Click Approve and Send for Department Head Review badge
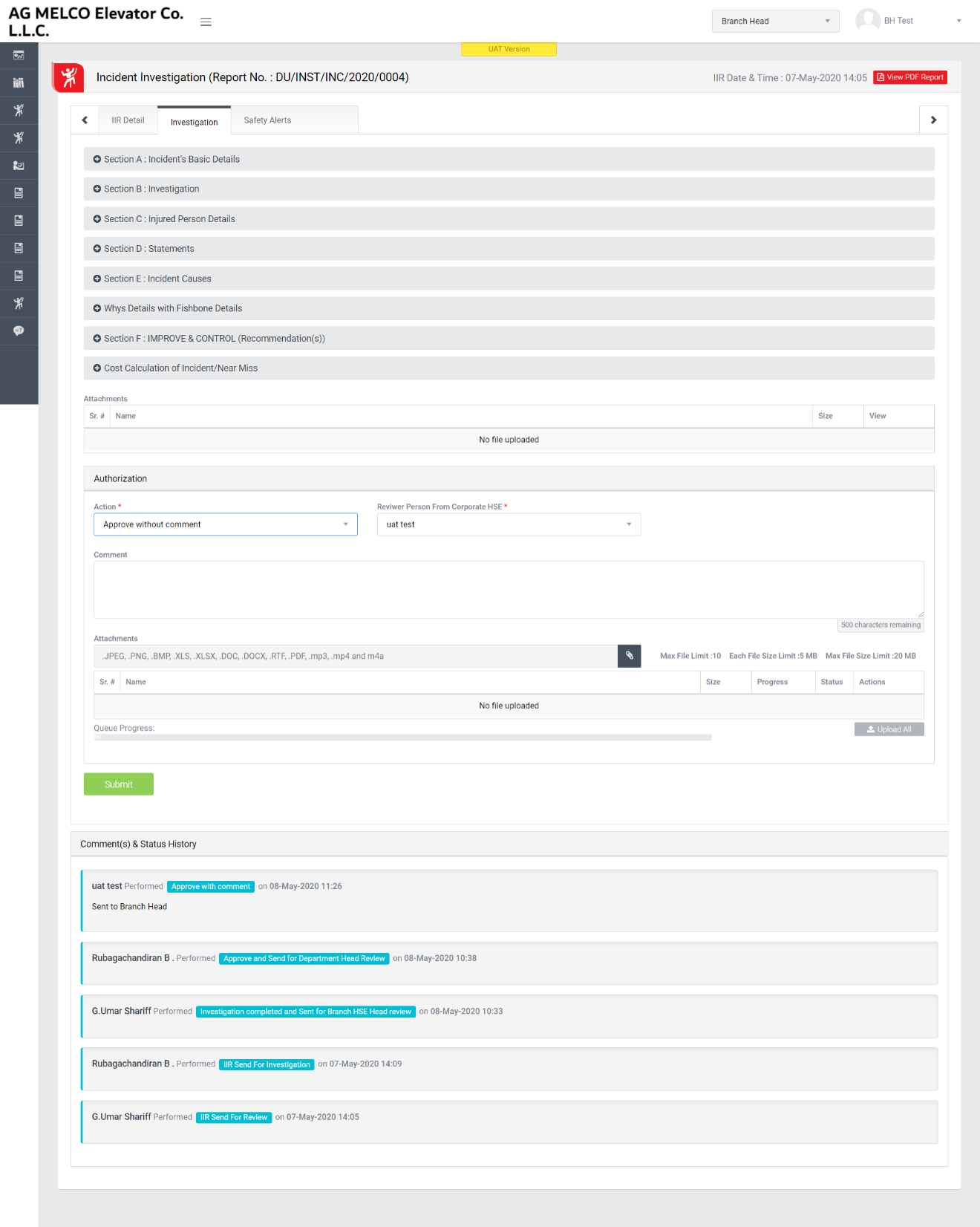 click(x=304, y=959)
